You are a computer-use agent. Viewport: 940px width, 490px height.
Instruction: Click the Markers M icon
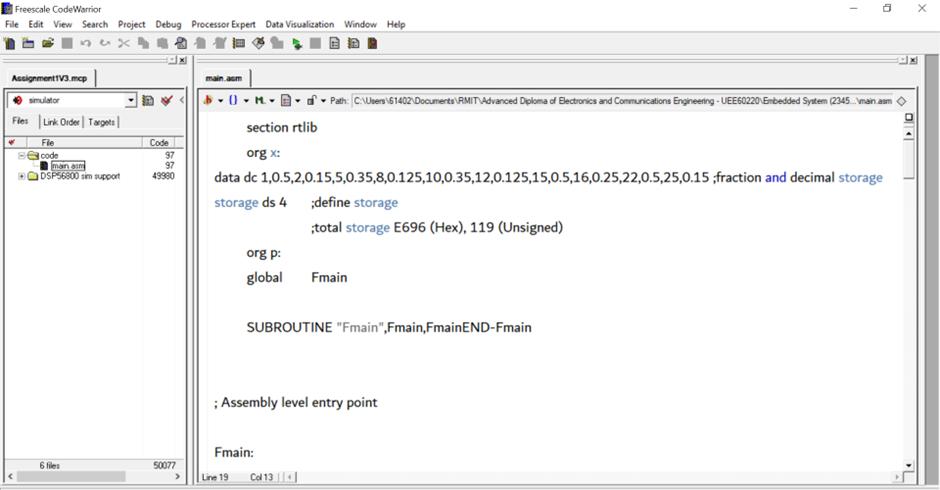[x=260, y=101]
